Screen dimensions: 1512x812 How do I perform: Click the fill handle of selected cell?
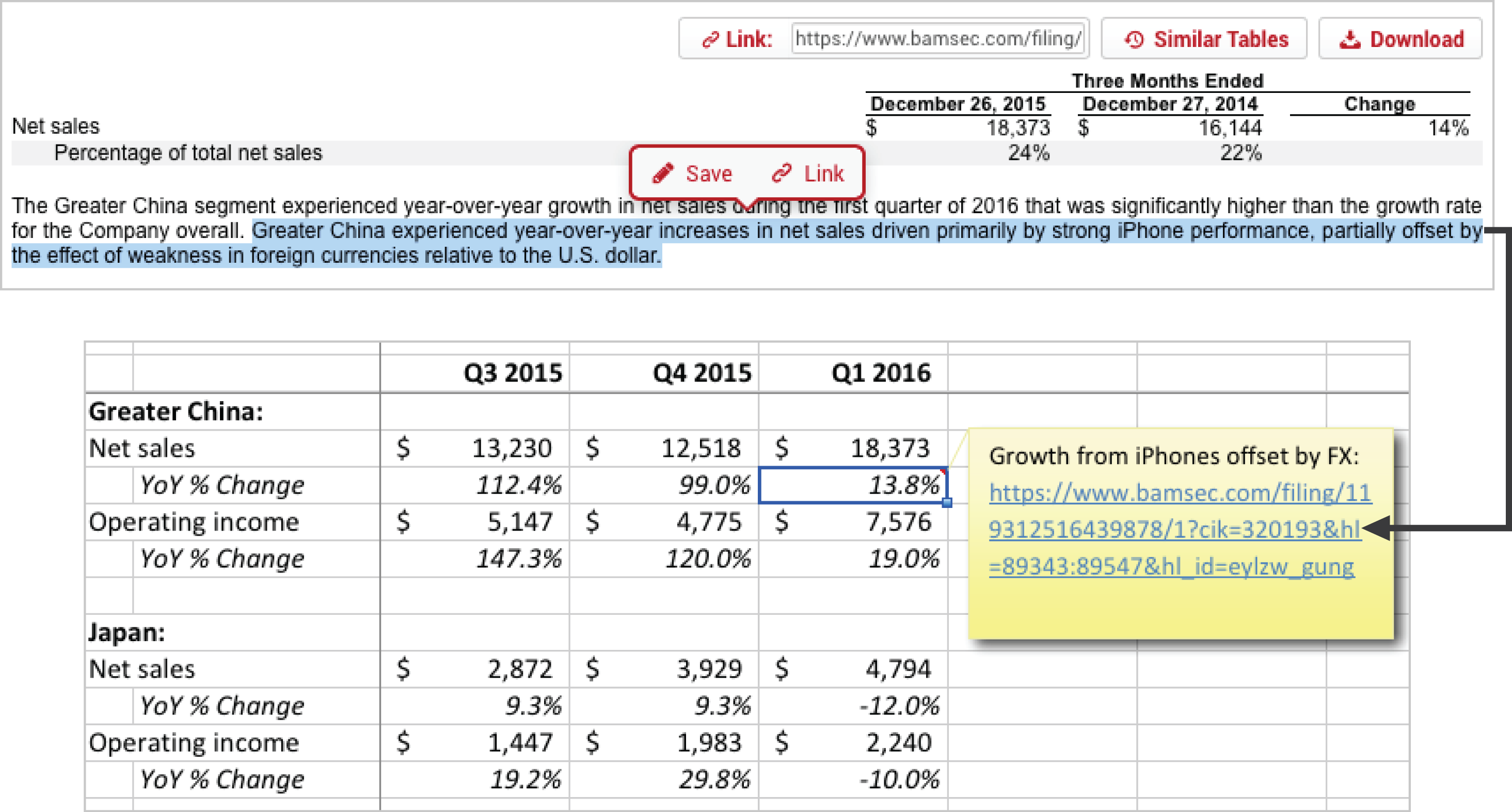947,503
